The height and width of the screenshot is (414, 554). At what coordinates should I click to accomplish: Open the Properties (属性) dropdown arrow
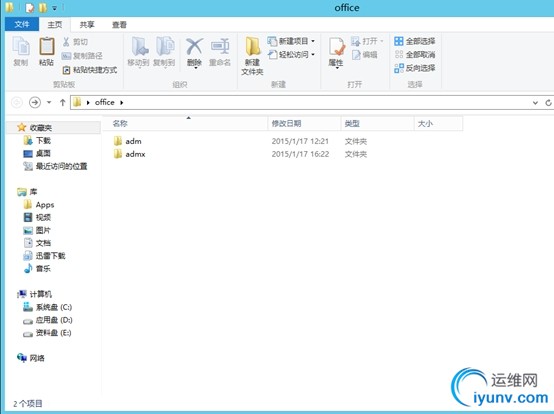pyautogui.click(x=336, y=67)
